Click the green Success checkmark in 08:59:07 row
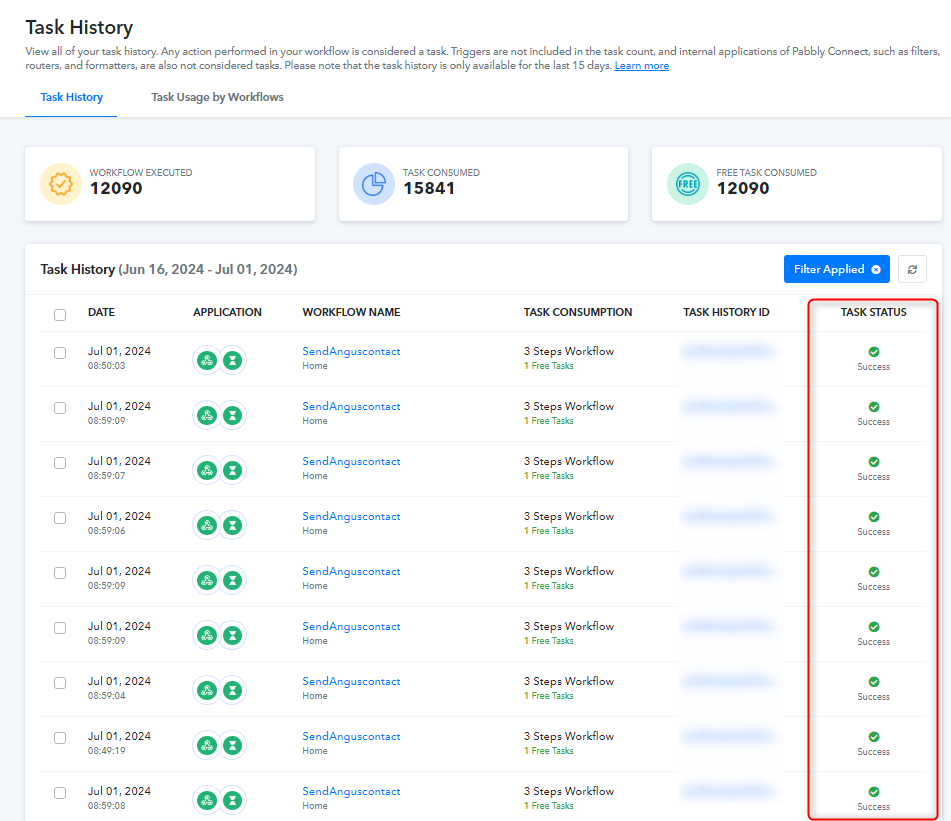951x821 pixels. point(874,462)
